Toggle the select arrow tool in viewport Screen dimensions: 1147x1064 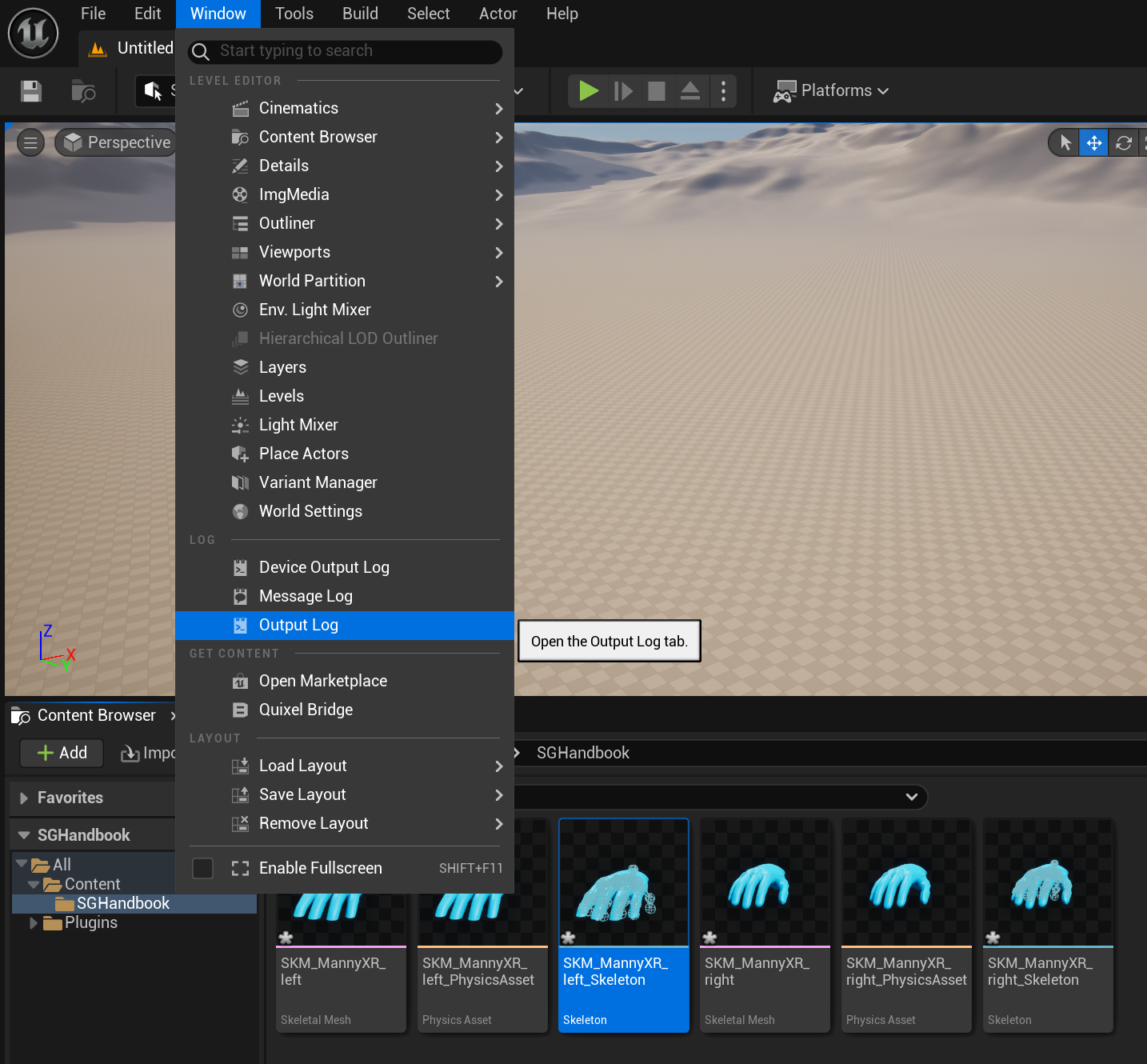click(1064, 142)
